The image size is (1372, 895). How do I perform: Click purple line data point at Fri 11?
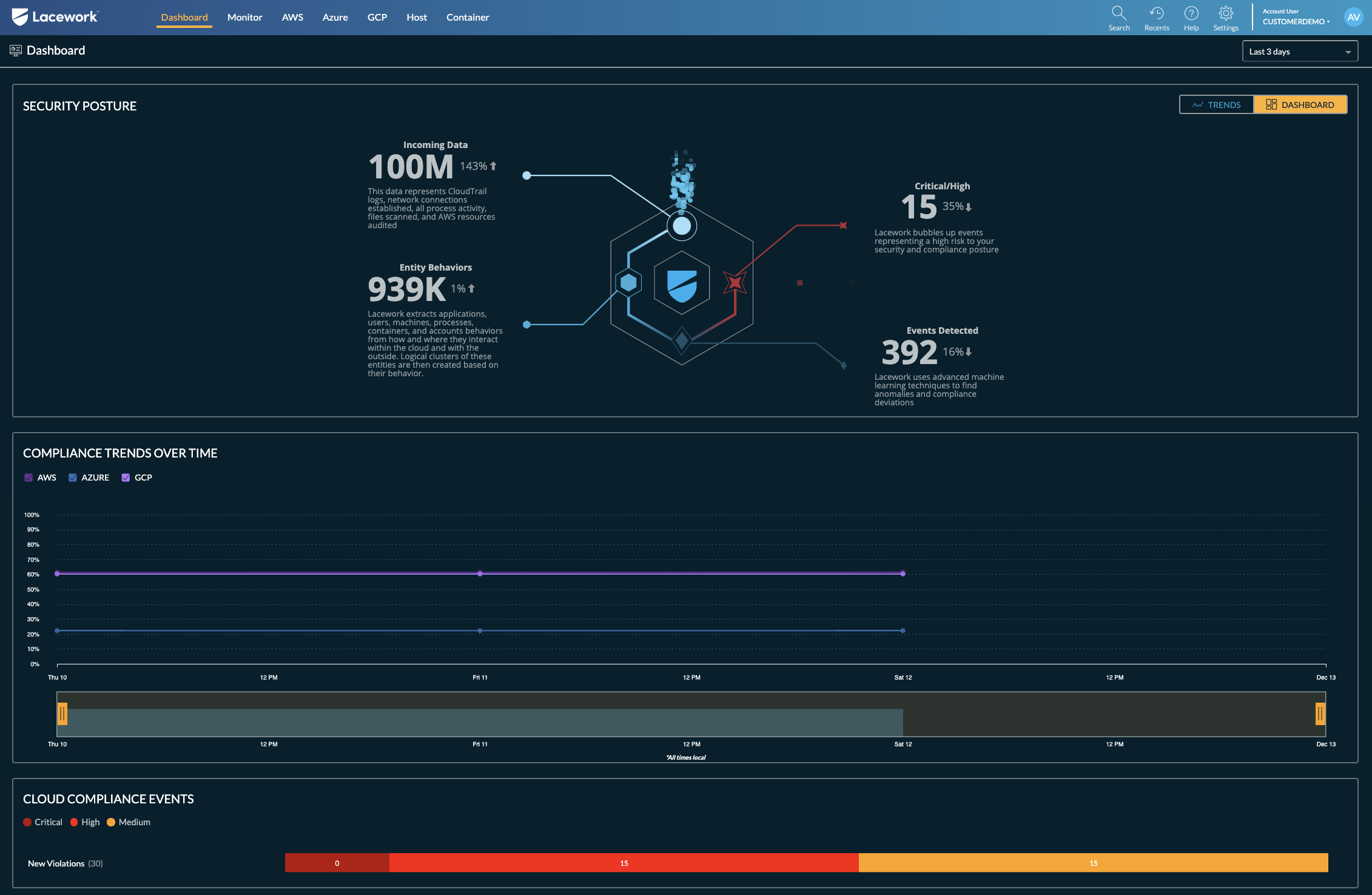coord(480,573)
